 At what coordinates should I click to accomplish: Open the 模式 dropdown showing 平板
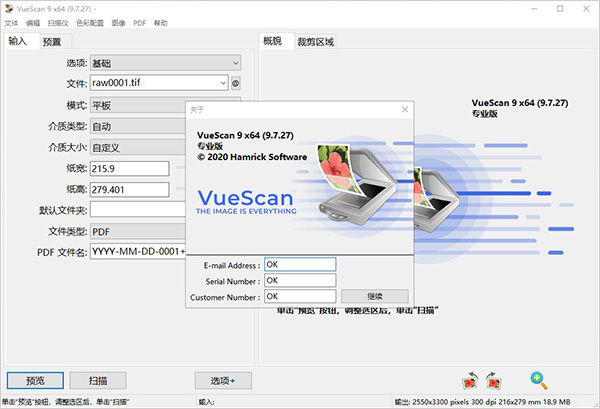(138, 105)
